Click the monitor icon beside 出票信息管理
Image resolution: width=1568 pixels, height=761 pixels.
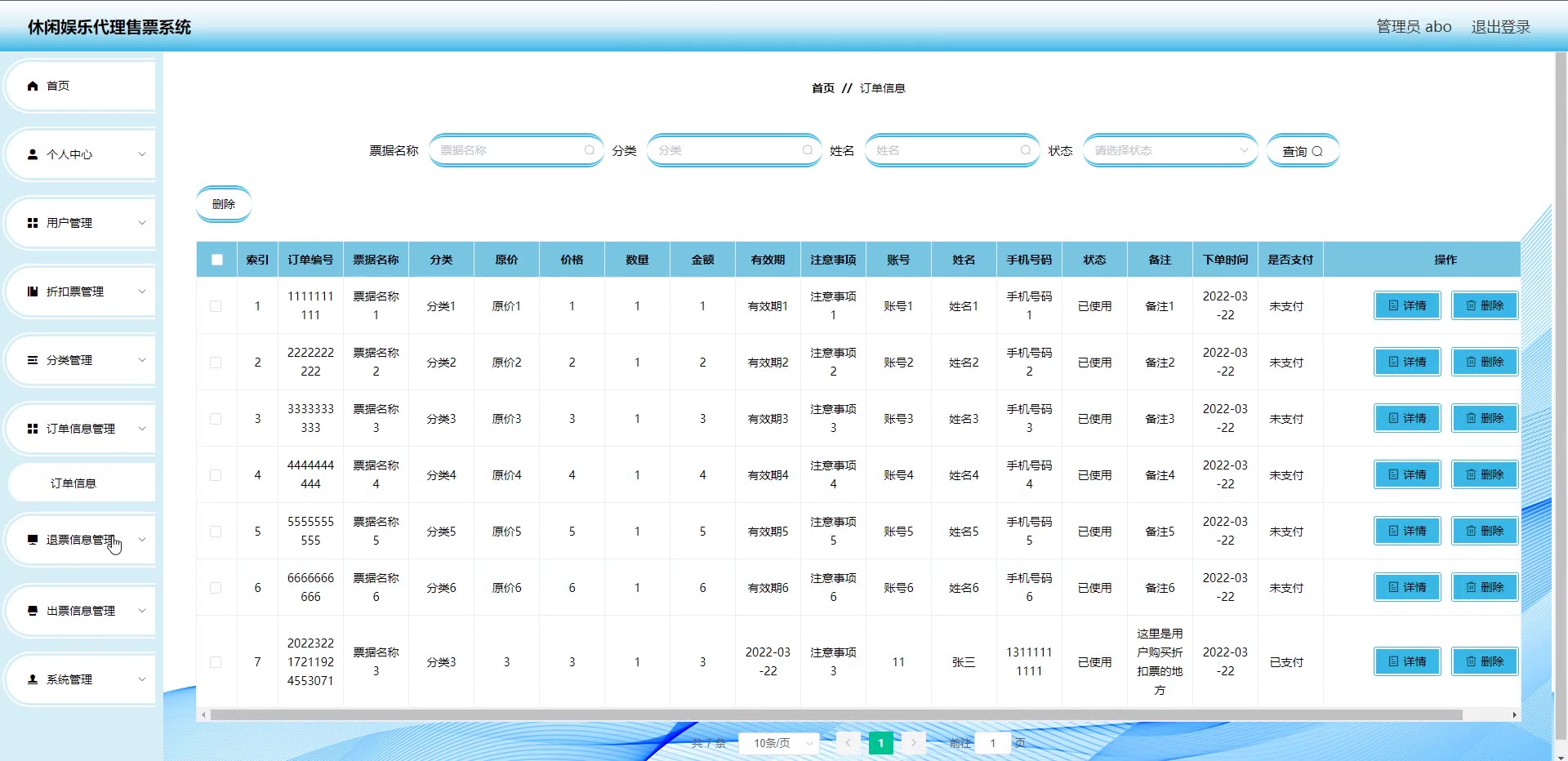33,611
